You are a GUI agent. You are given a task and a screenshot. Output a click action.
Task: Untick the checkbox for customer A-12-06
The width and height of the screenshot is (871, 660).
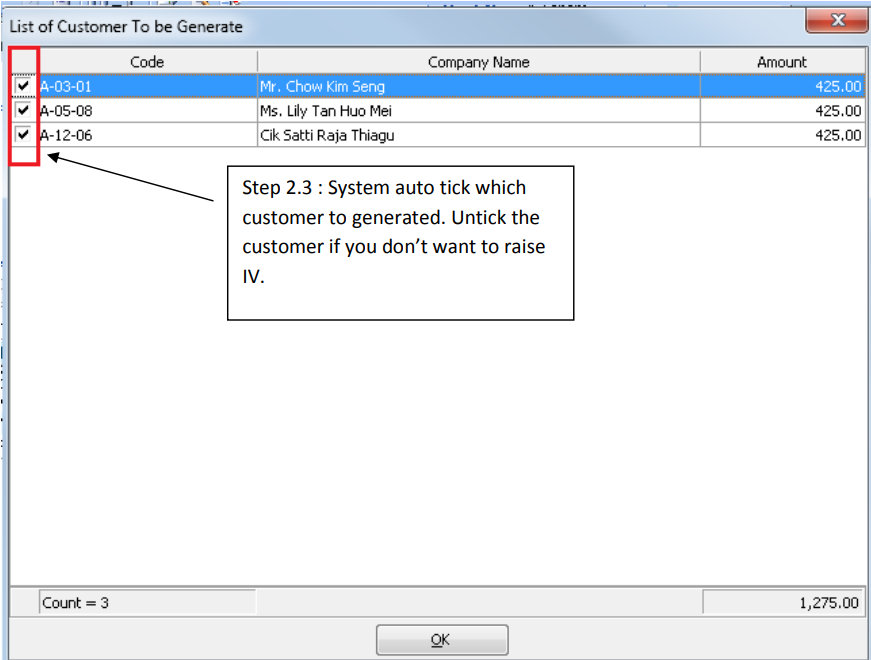pos(24,134)
